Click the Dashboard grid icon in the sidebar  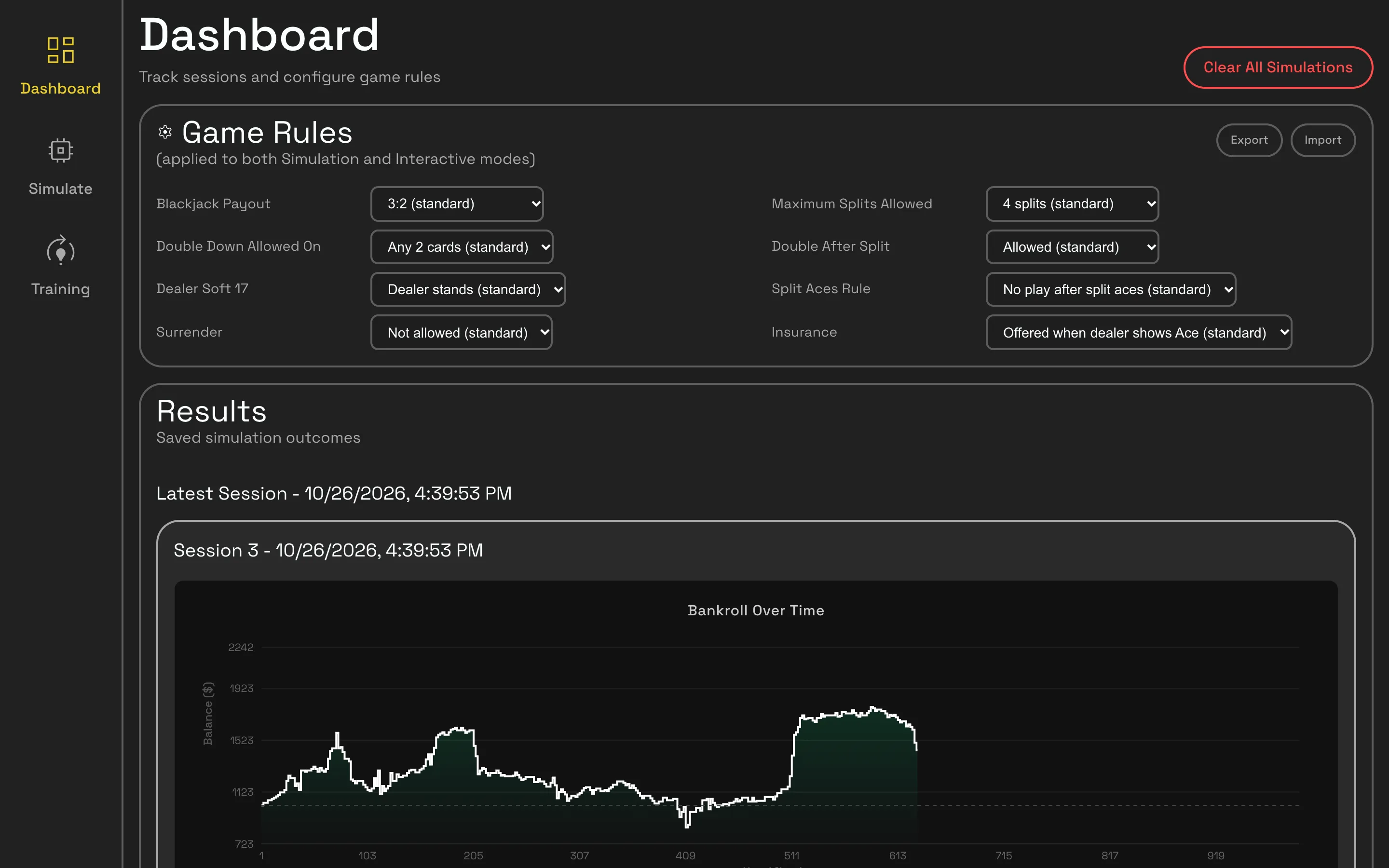(x=60, y=50)
